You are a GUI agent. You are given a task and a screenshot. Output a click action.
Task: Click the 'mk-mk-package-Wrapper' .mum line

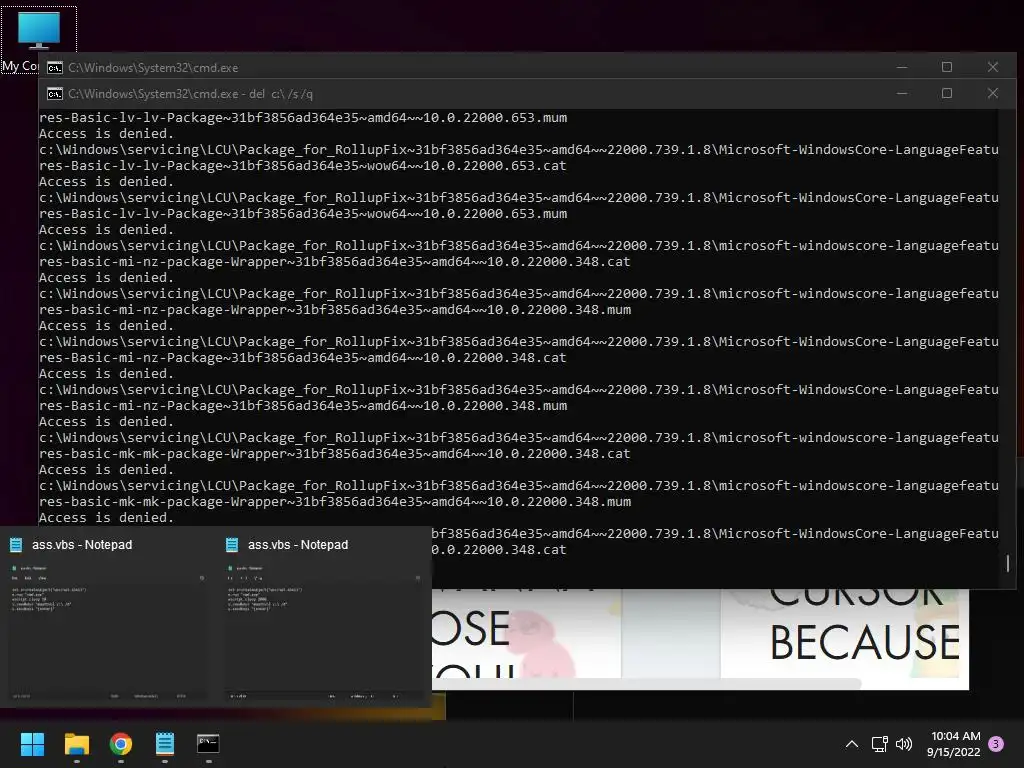coord(335,502)
